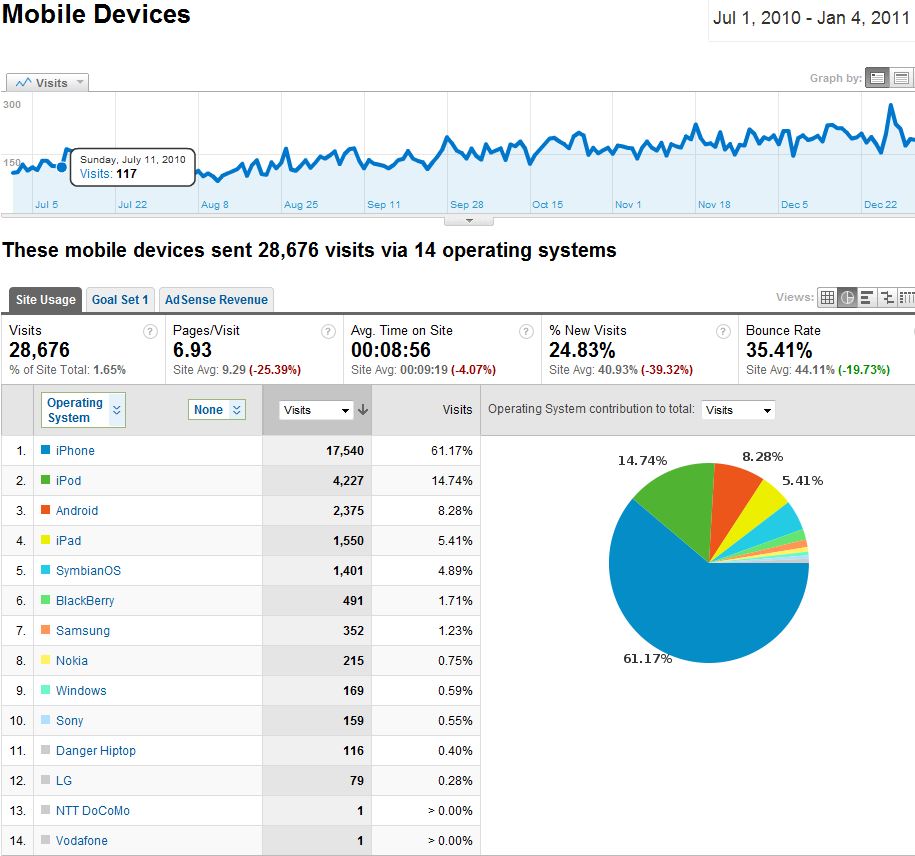Switch to the Goal Set 1 tab
This screenshot has height=856, width=915.
click(x=120, y=299)
